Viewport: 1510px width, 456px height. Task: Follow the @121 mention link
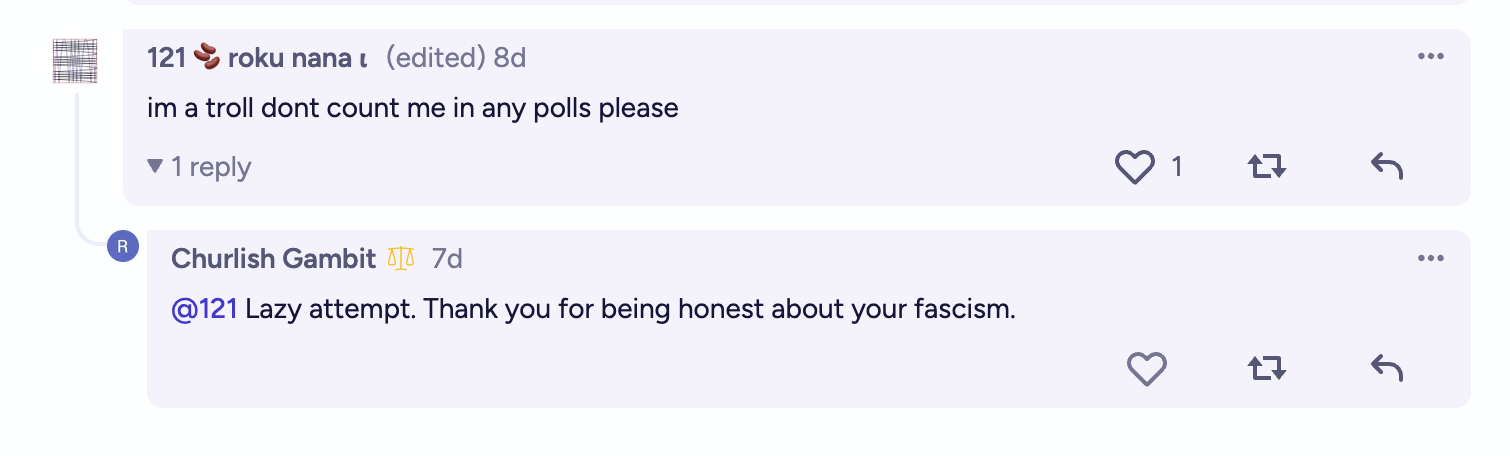tap(204, 310)
